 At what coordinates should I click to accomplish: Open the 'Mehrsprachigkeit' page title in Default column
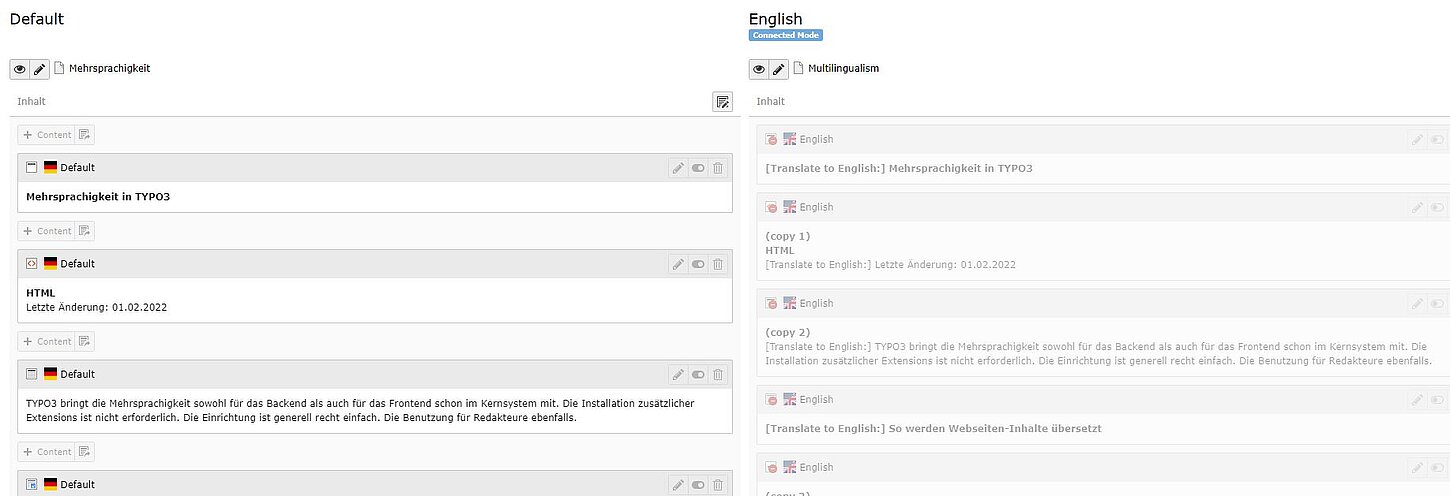pyautogui.click(x=109, y=69)
